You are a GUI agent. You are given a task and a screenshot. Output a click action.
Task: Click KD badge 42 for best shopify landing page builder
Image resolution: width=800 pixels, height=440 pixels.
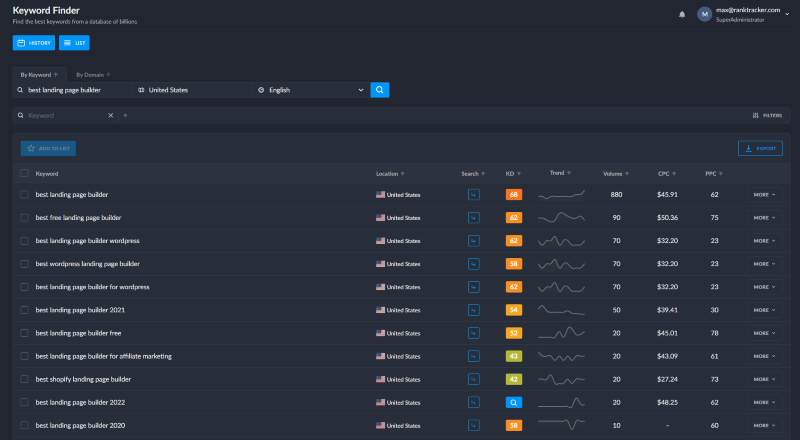(x=513, y=379)
